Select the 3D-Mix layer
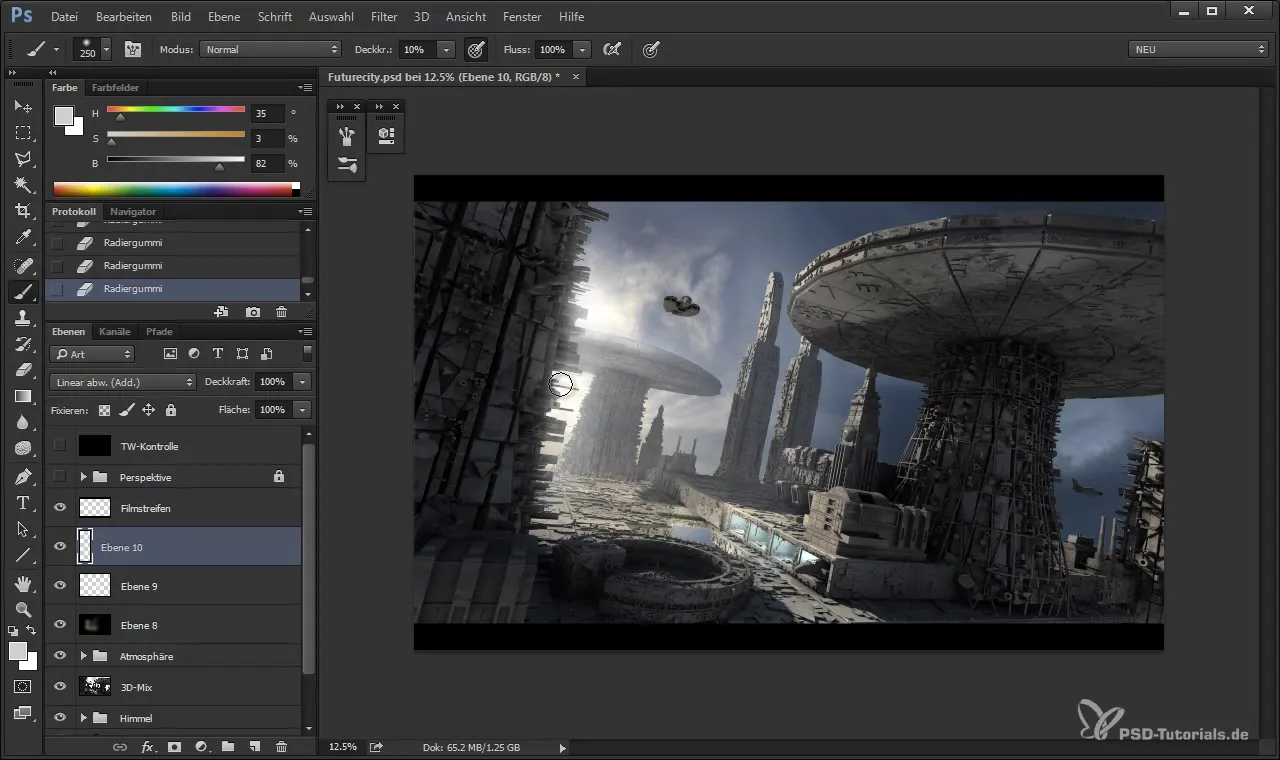The width and height of the screenshot is (1280, 760). (x=174, y=687)
